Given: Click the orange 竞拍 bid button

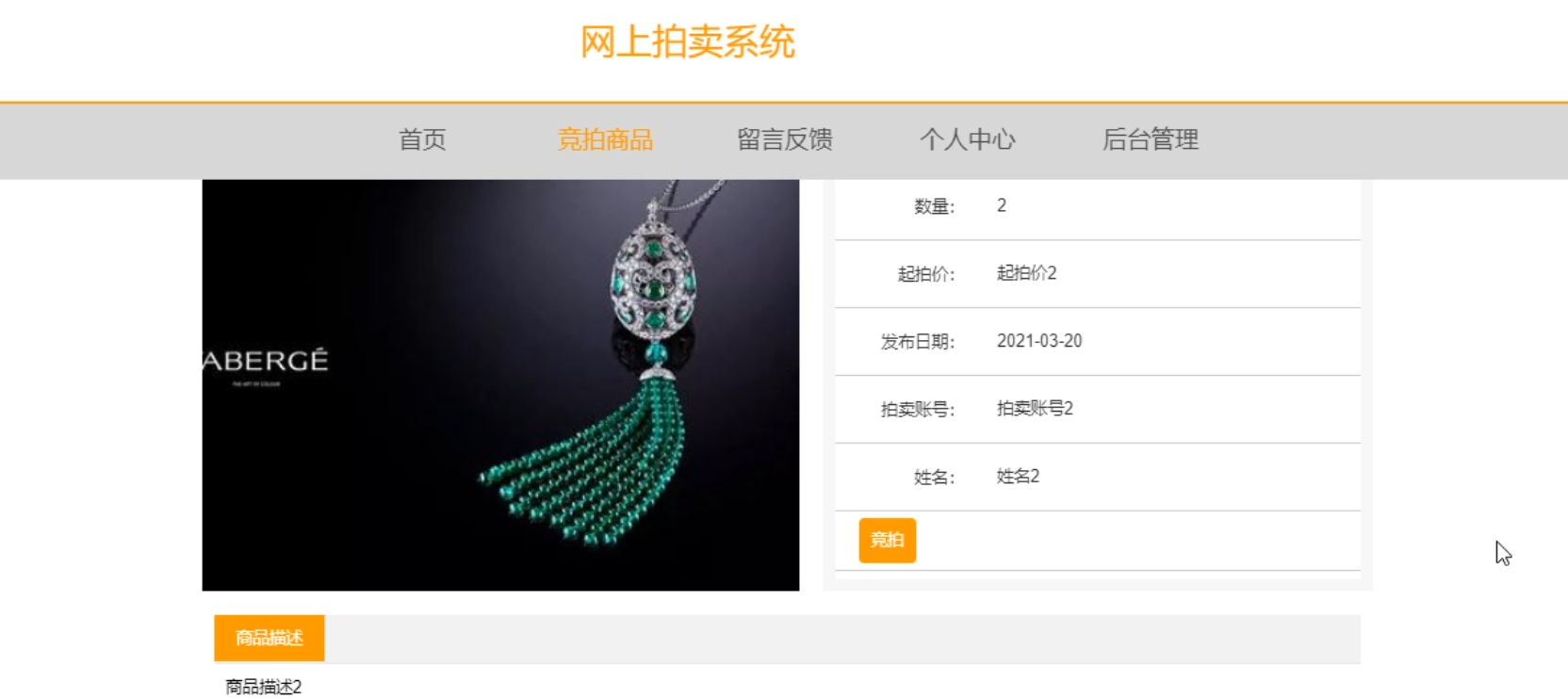Looking at the screenshot, I should 888,541.
